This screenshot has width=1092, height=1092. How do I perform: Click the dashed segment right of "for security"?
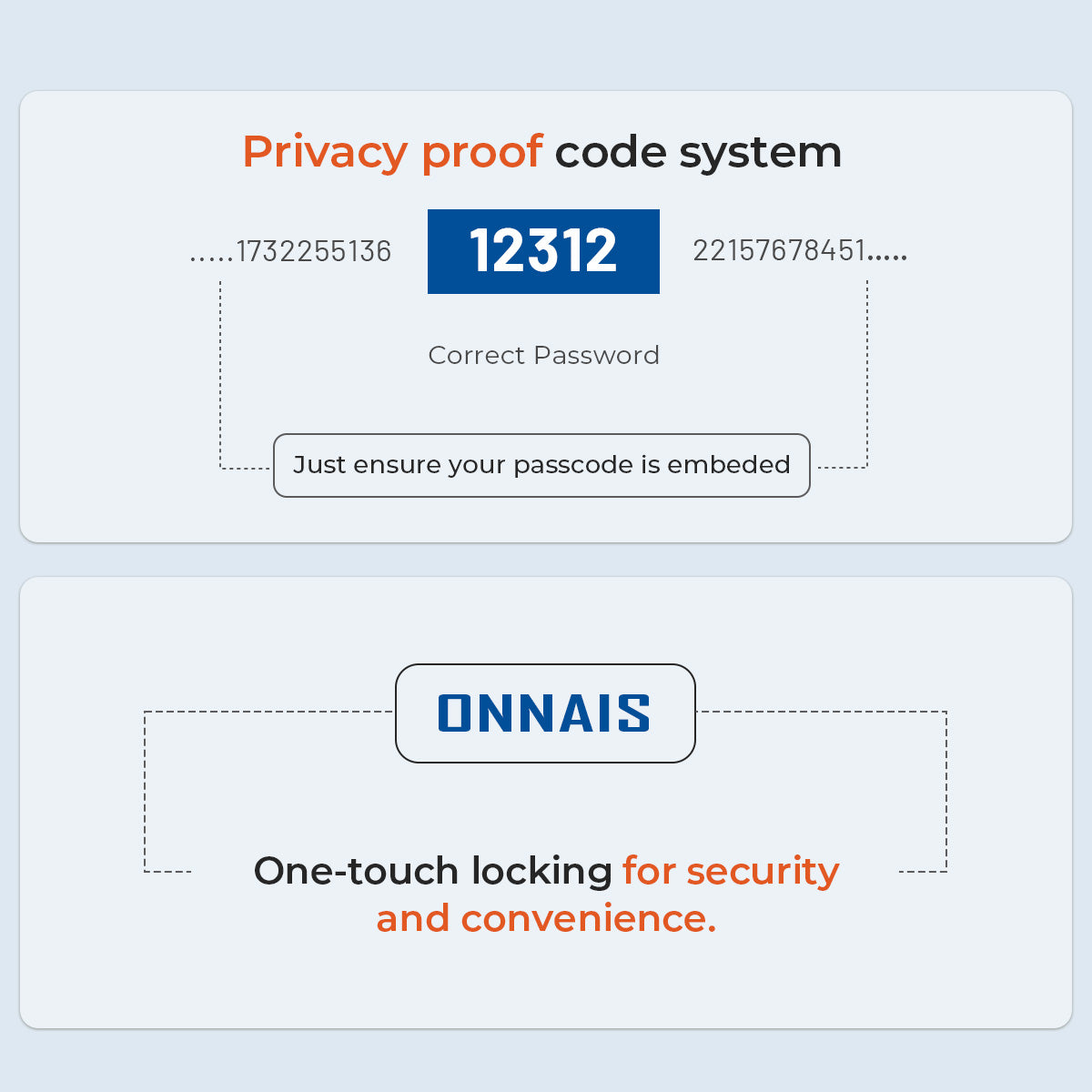click(x=923, y=872)
